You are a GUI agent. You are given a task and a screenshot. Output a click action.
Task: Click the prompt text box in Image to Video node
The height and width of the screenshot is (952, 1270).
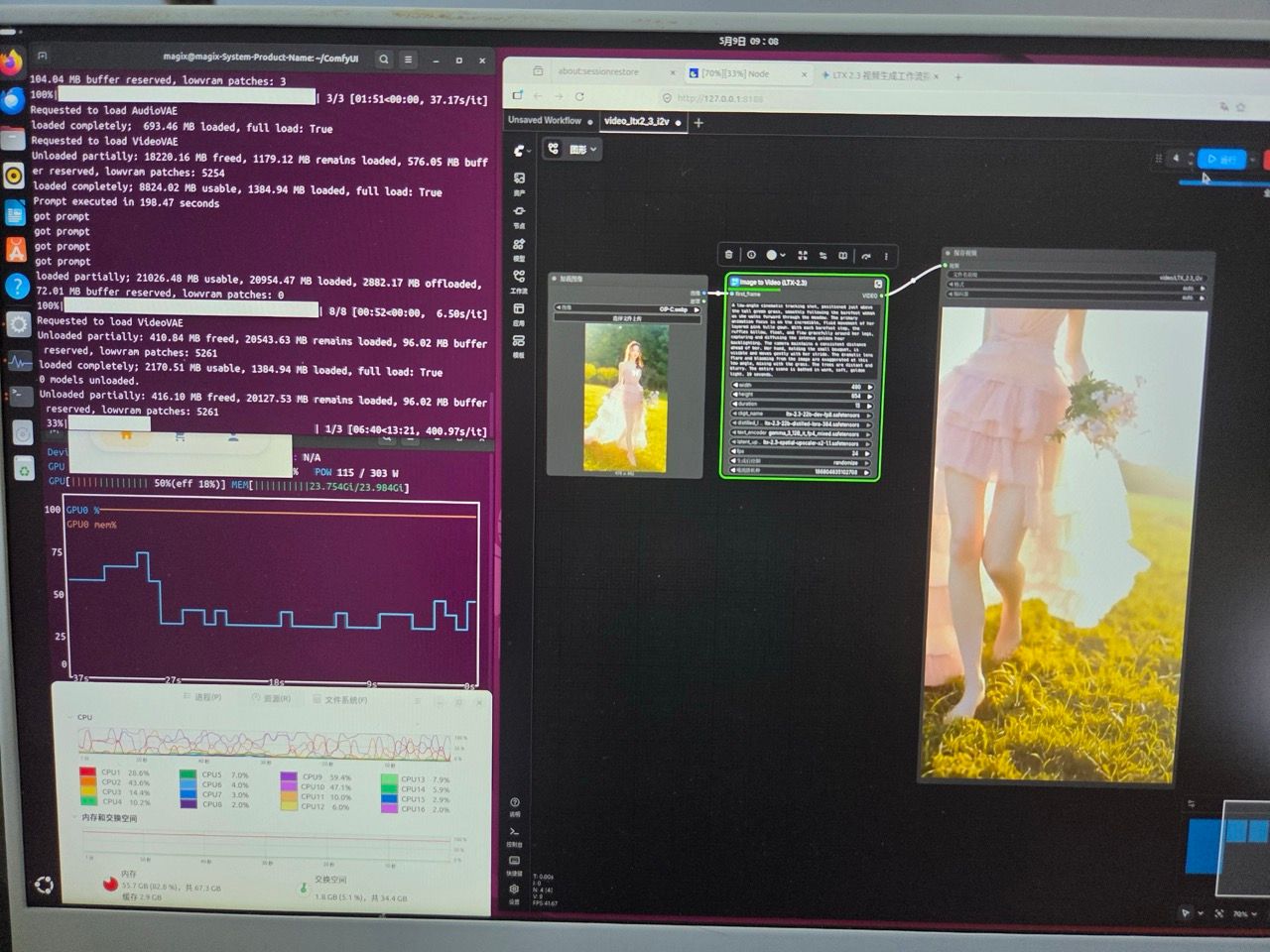pos(803,339)
